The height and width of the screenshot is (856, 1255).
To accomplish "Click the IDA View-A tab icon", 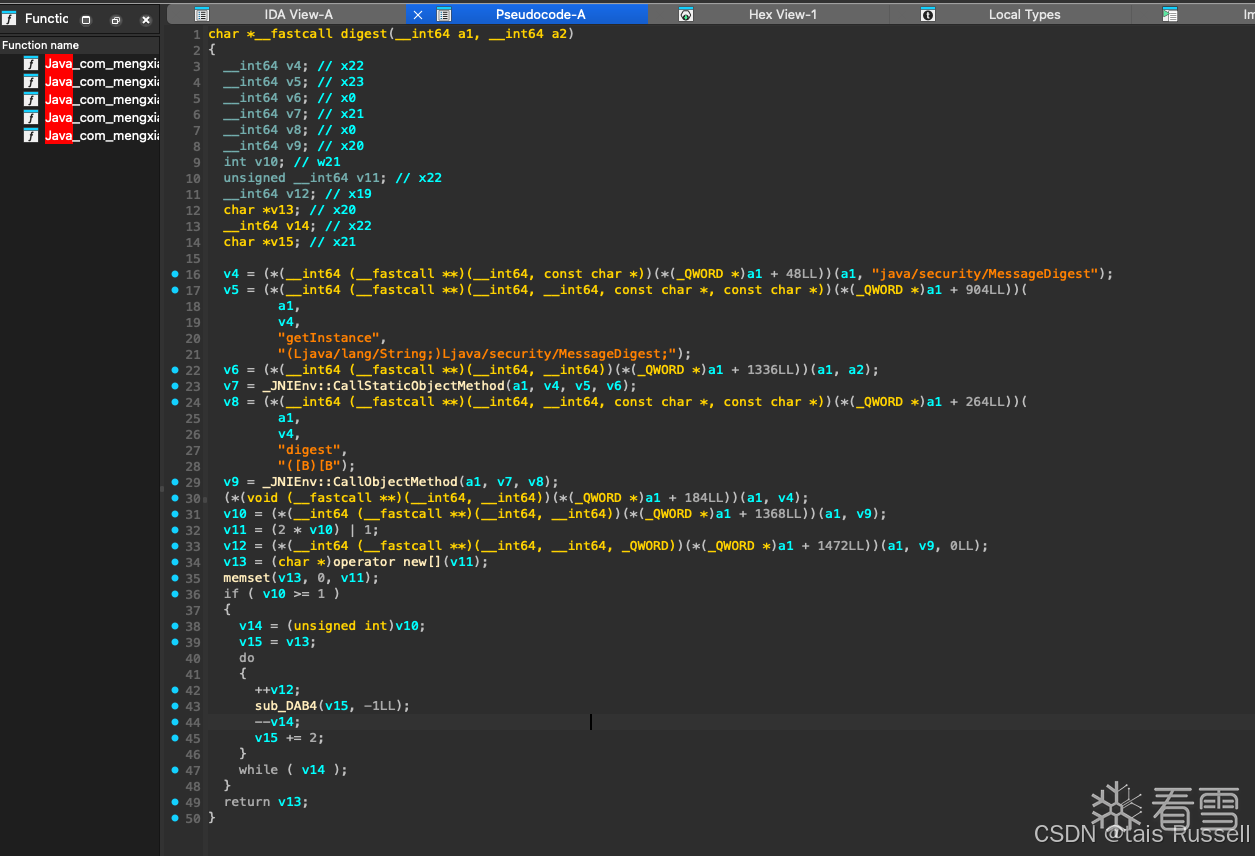I will 202,14.
